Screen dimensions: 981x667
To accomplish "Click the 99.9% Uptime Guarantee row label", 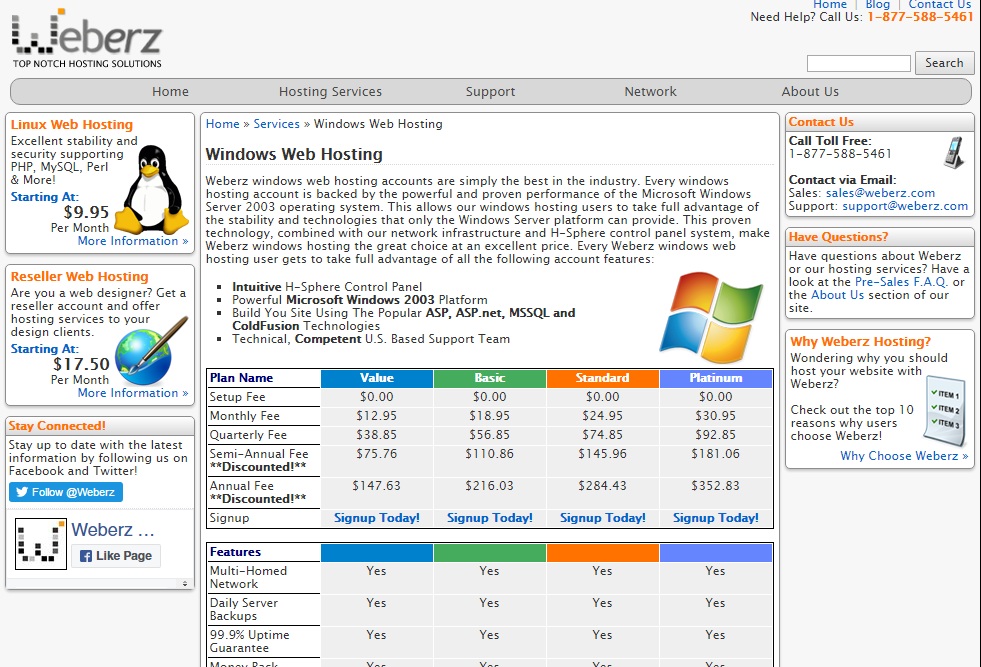I will 250,641.
